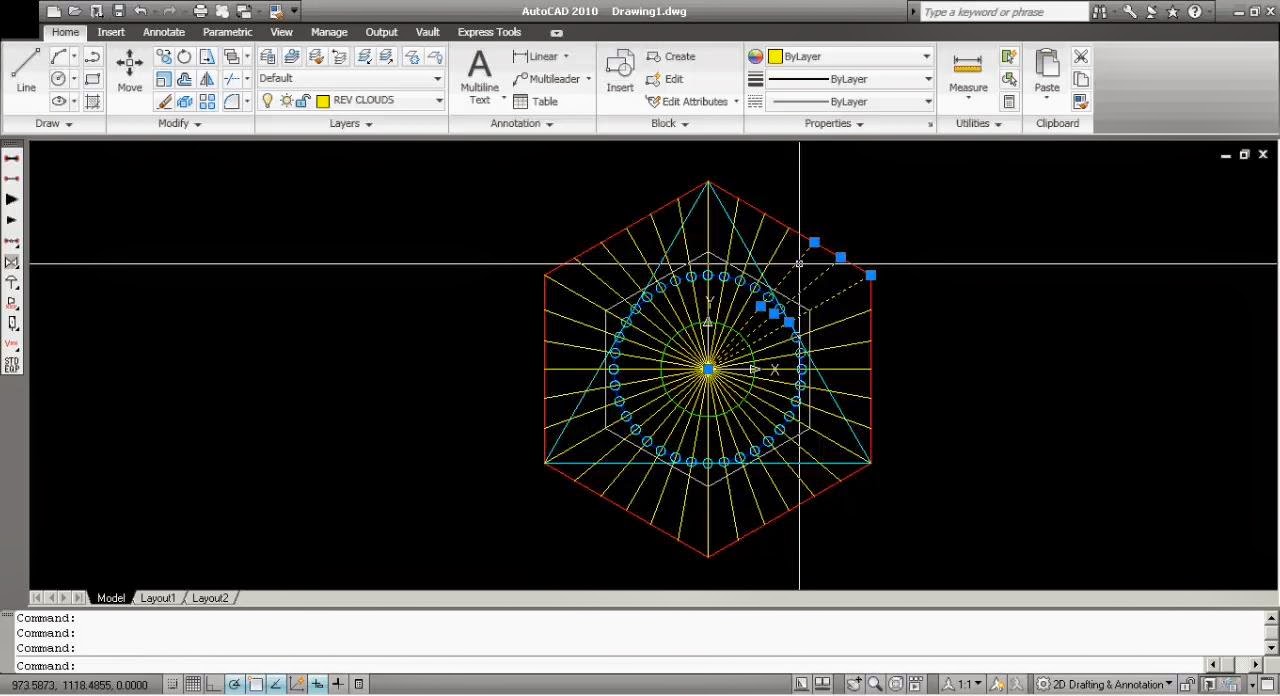1280x696 pixels.
Task: Open the Rectangle tool
Action: 92,79
